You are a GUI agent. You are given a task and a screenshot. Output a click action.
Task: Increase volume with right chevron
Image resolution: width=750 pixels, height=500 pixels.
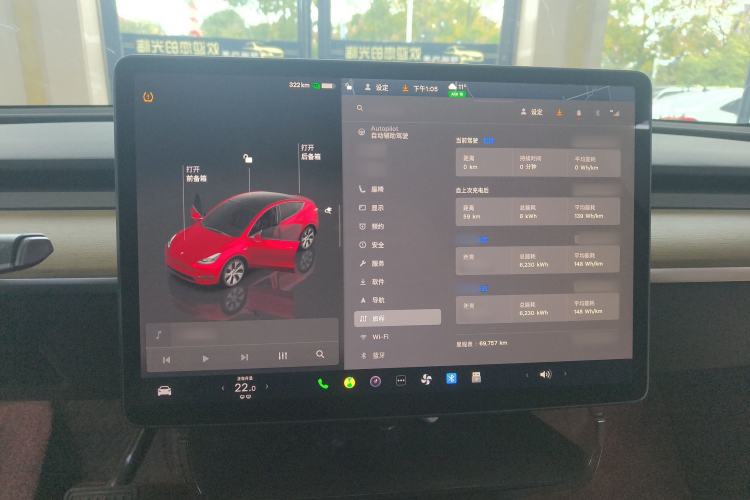coord(565,373)
